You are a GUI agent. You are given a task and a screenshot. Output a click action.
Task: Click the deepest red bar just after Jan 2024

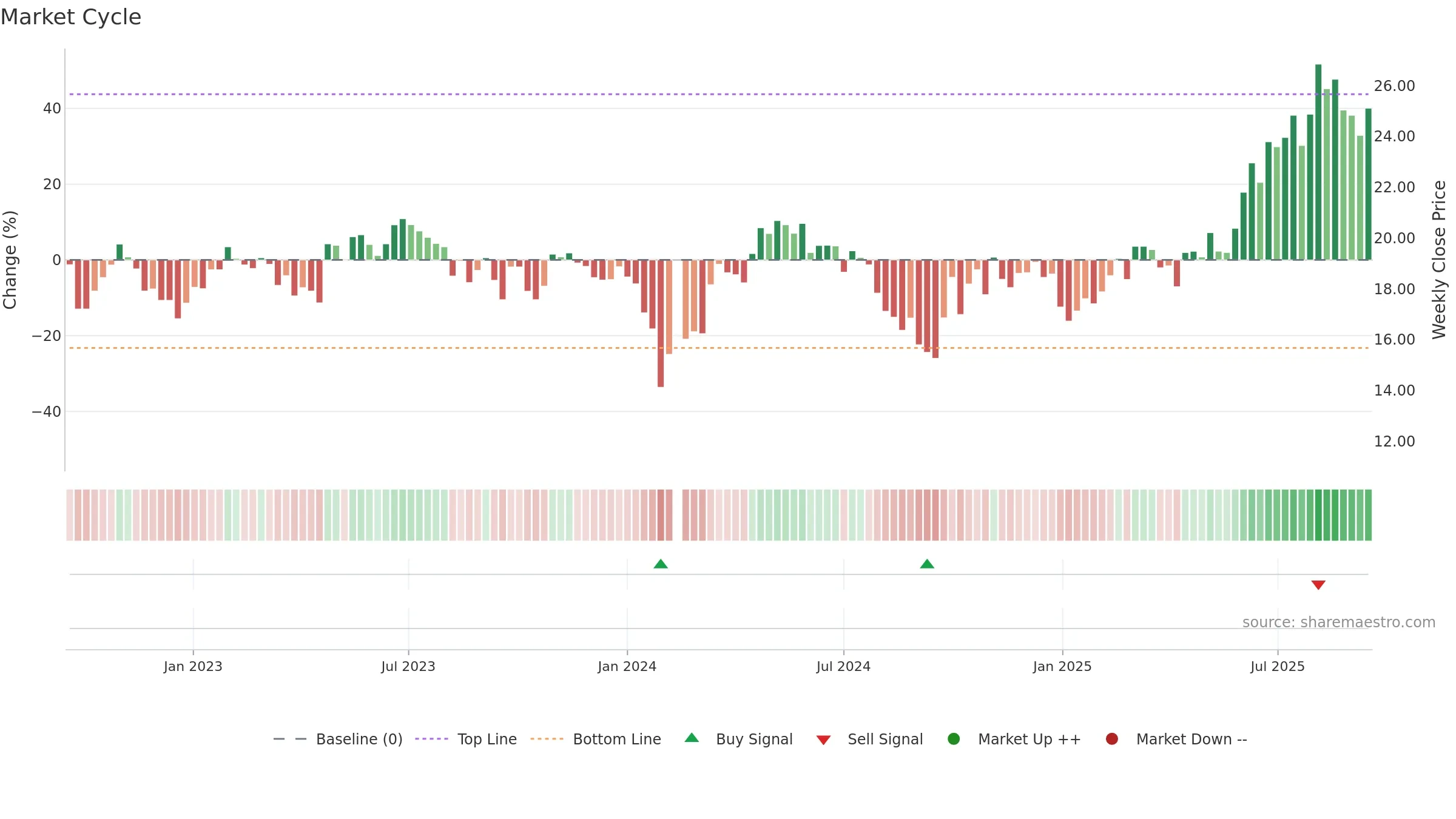[x=661, y=323]
